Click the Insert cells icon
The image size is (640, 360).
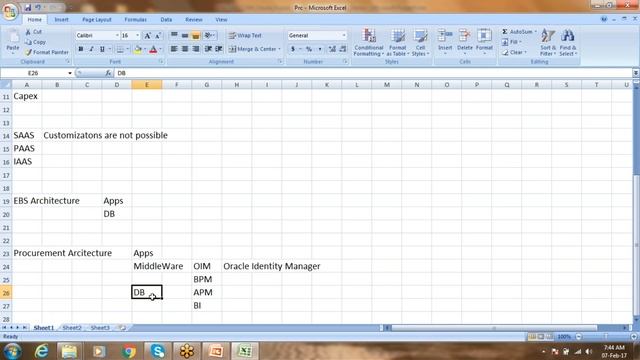tap(445, 36)
